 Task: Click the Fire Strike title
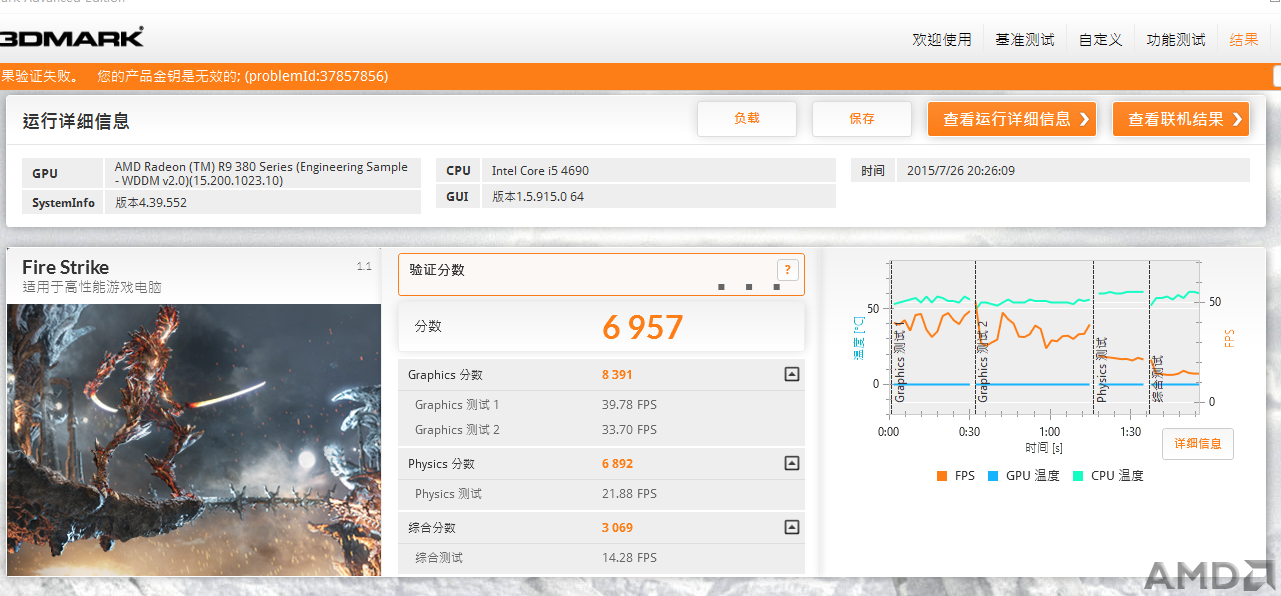click(x=65, y=267)
